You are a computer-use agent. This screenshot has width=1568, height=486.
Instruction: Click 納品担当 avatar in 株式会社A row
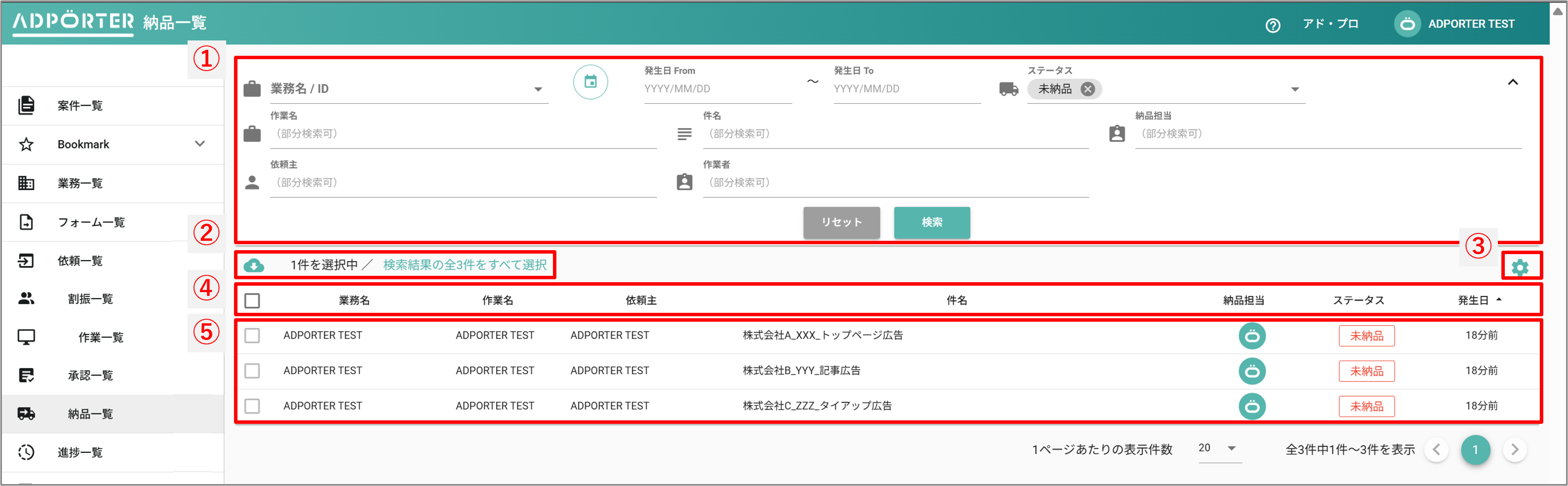(x=1252, y=336)
